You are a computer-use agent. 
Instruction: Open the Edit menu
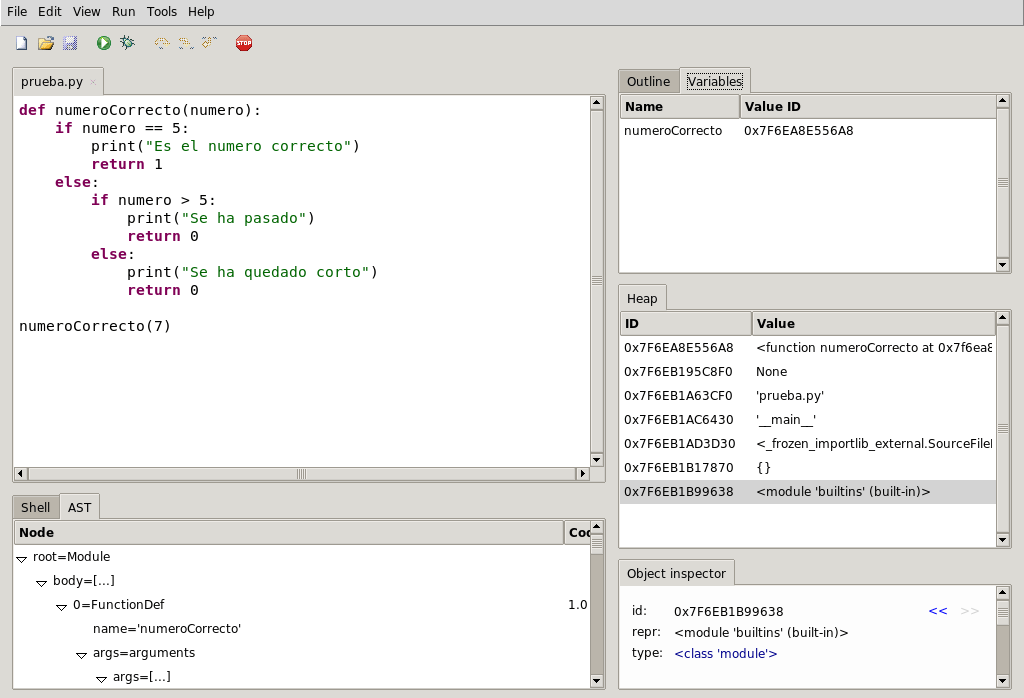click(x=50, y=12)
